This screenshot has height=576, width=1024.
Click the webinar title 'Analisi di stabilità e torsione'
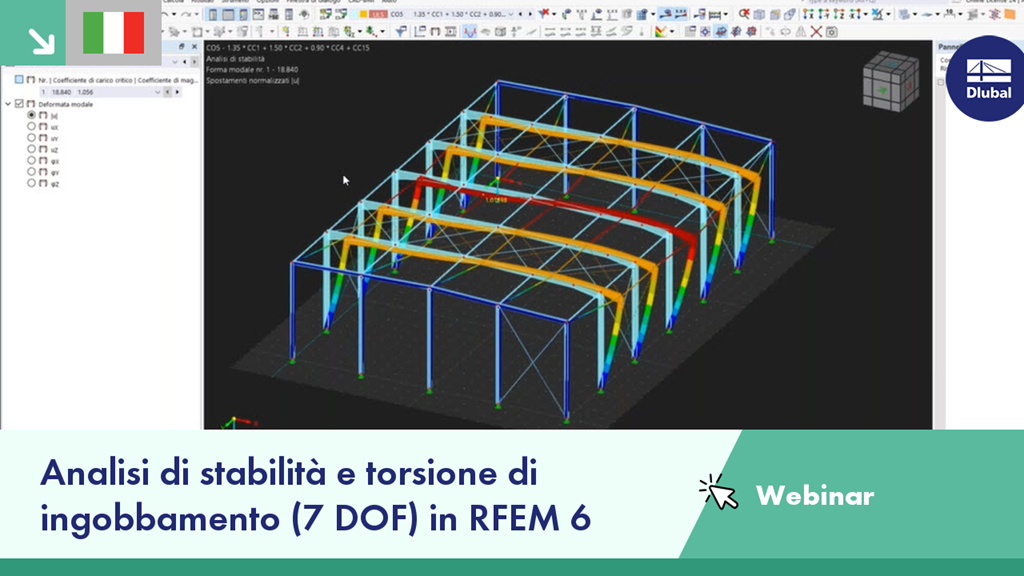coord(289,473)
